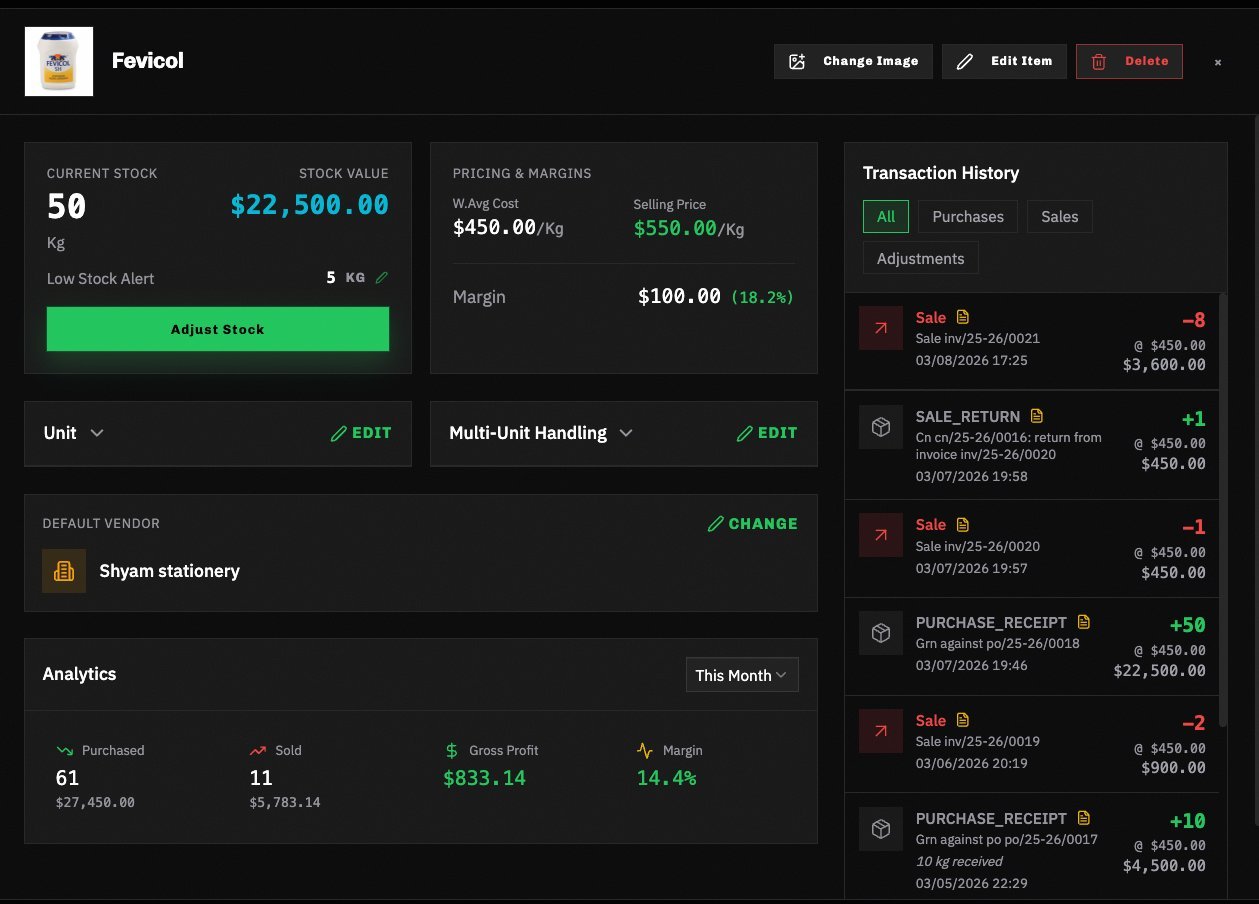Viewport: 1259px width, 904px height.
Task: Click EDIT in the Unit section
Action: (361, 433)
